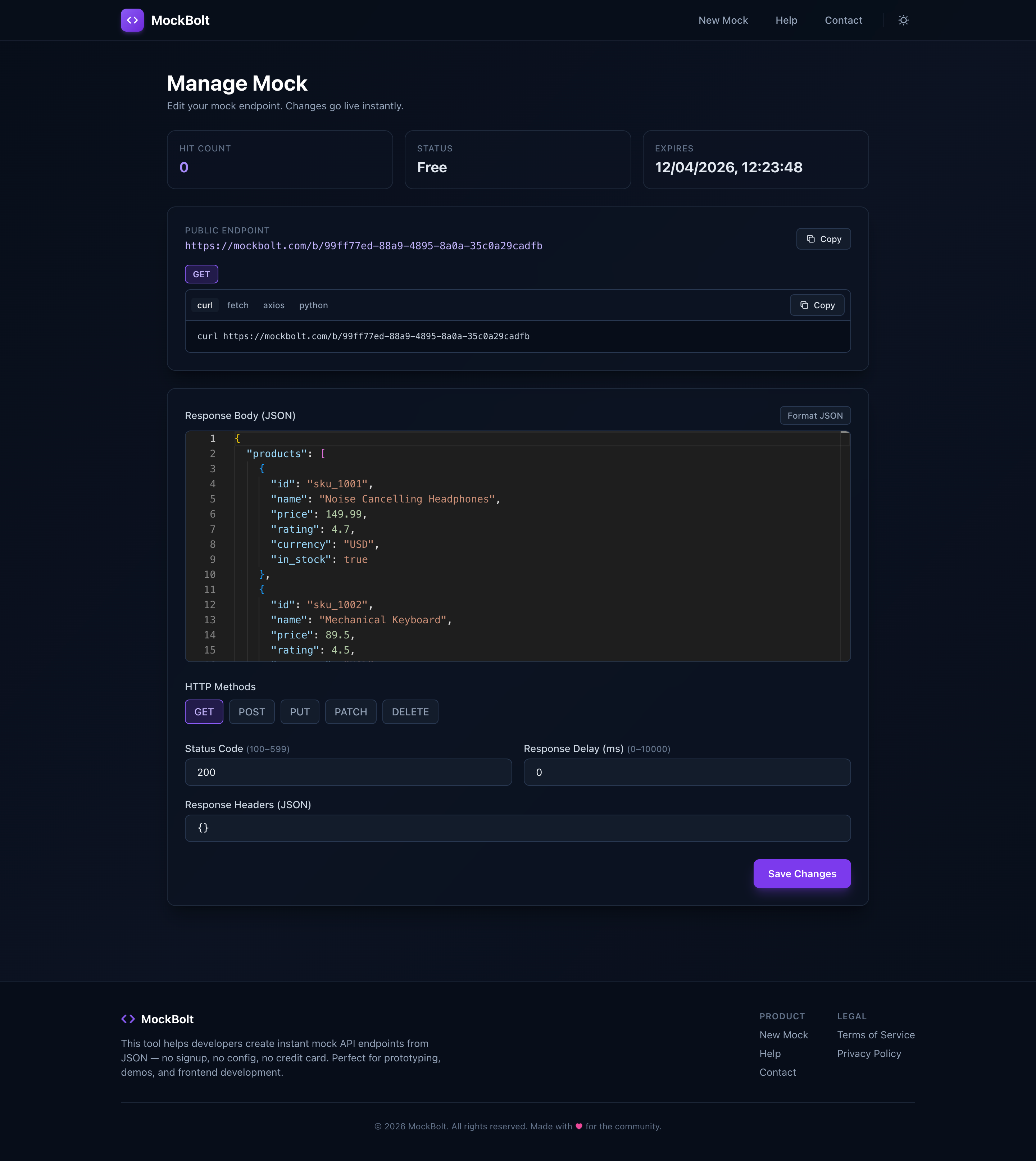The height and width of the screenshot is (1161, 1036).
Task: Open the Terms of Service link
Action: [876, 1035]
